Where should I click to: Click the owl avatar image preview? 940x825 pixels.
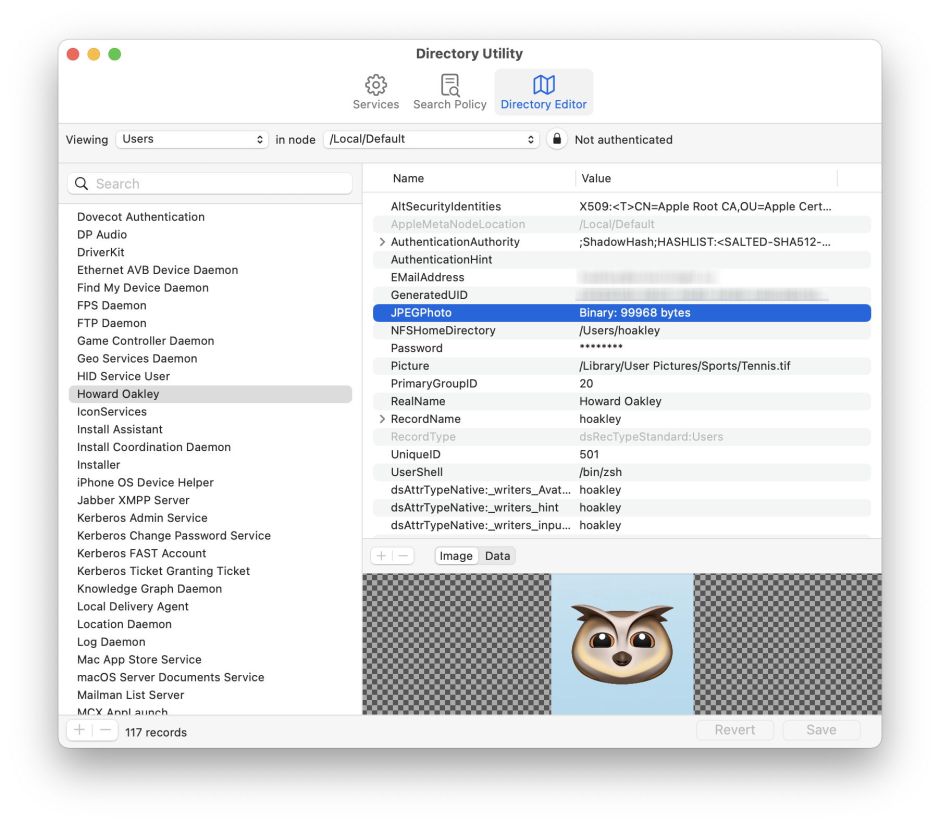(622, 644)
